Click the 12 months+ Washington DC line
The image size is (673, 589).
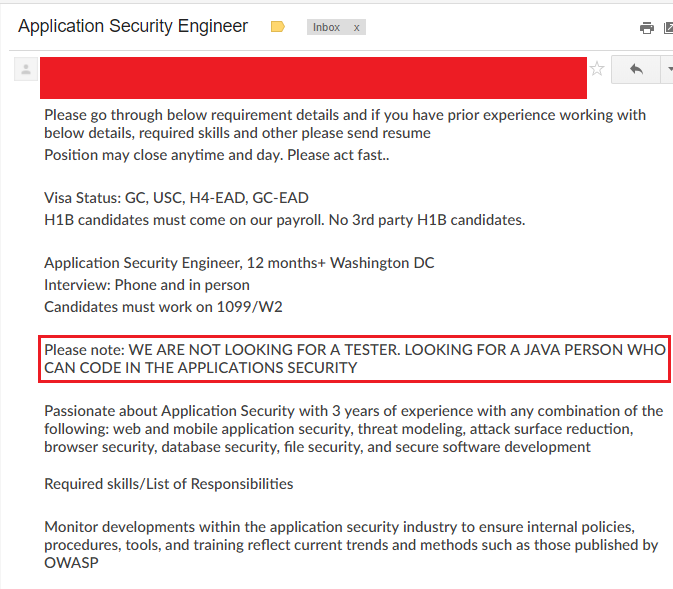click(239, 263)
